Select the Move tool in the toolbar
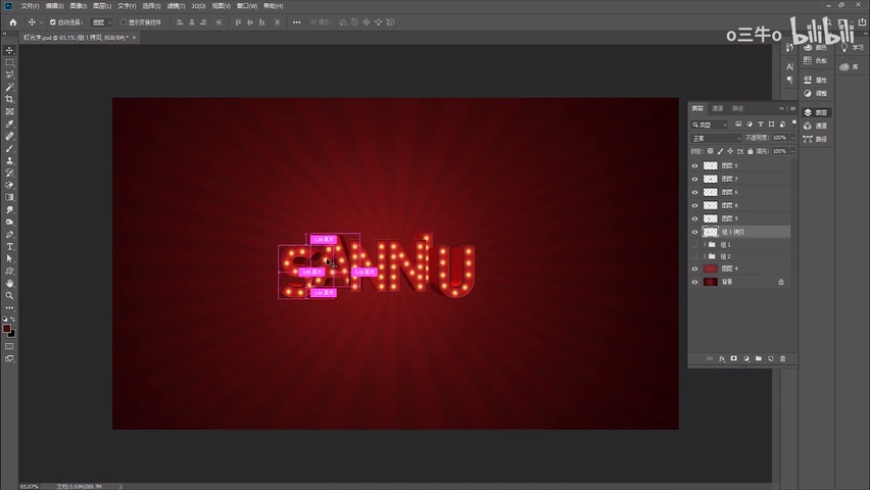 (10, 50)
